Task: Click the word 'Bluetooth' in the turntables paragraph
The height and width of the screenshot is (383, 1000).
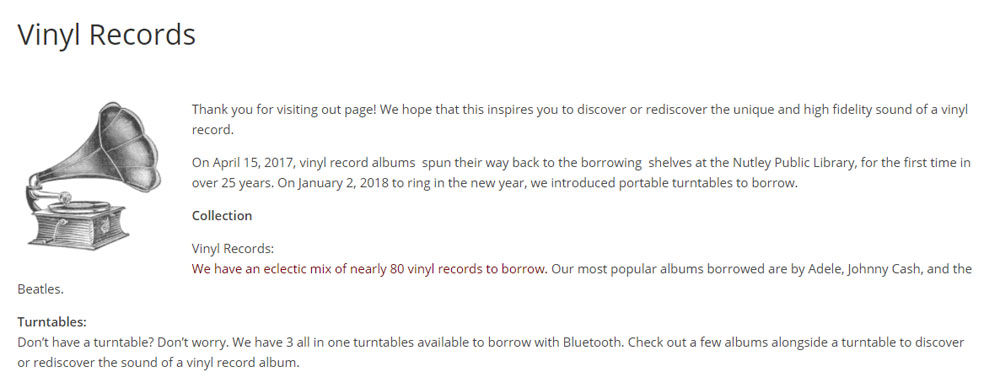Action: point(592,342)
